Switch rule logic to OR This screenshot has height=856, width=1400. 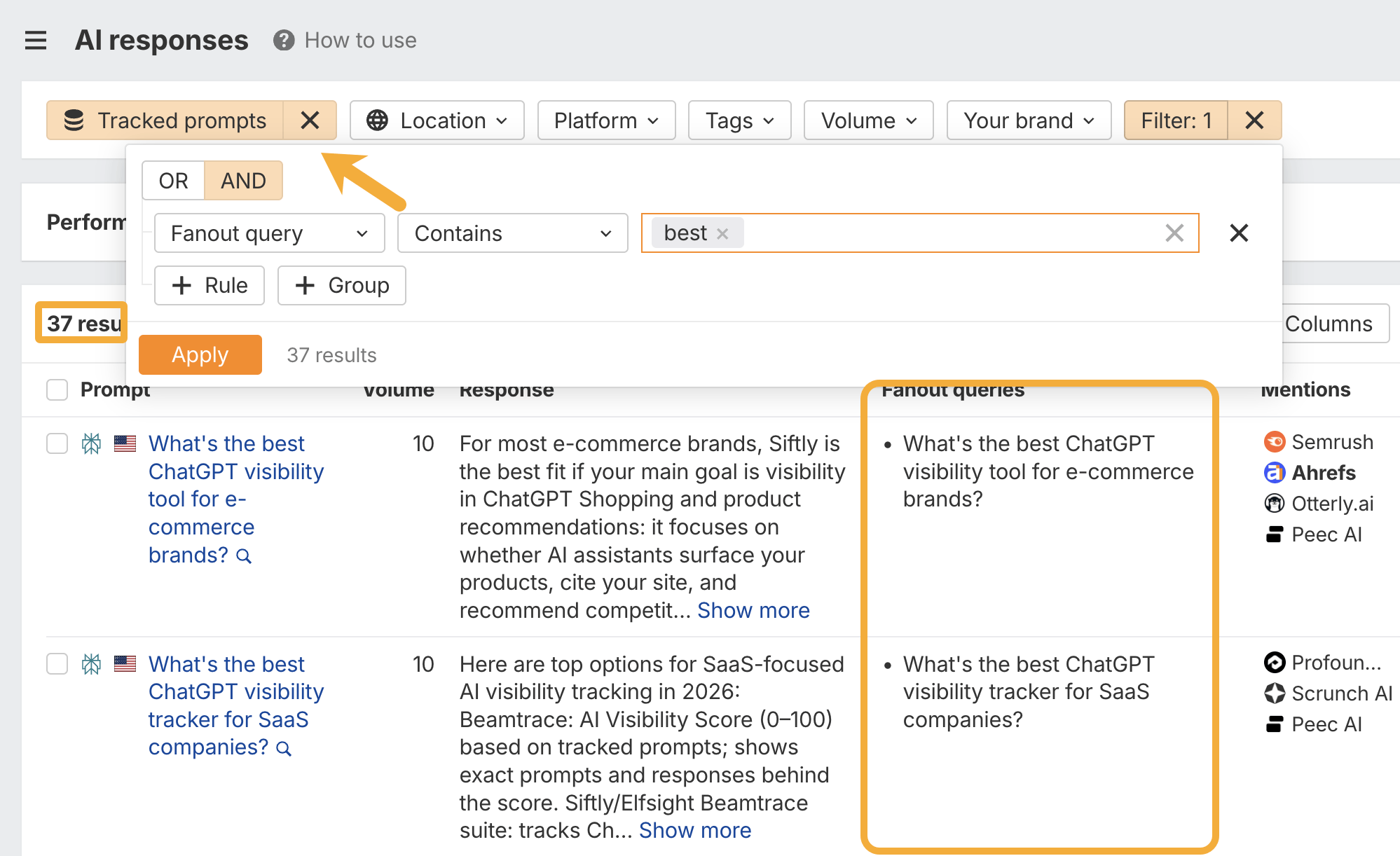[x=173, y=181]
